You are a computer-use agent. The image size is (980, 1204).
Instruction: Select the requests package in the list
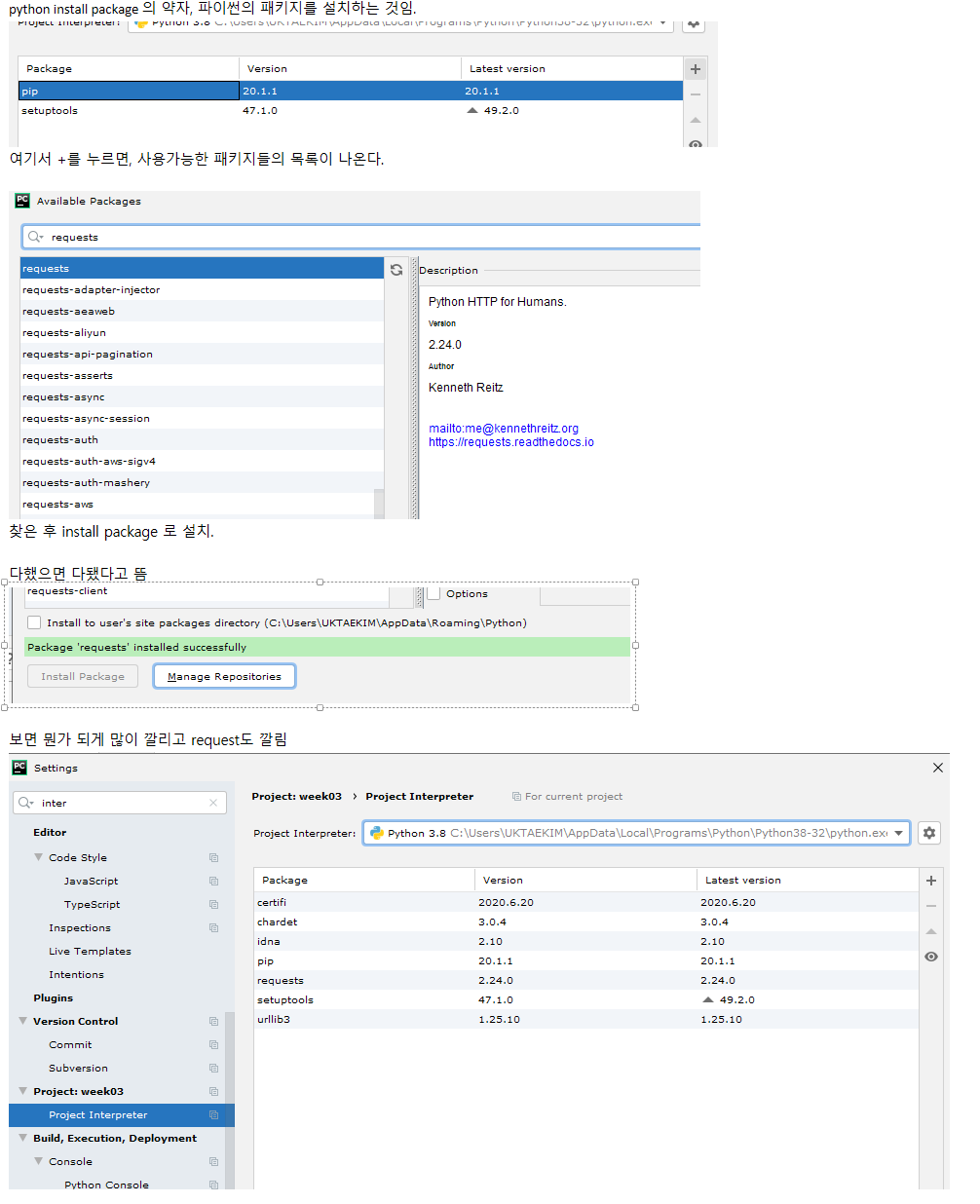pyautogui.click(x=203, y=268)
